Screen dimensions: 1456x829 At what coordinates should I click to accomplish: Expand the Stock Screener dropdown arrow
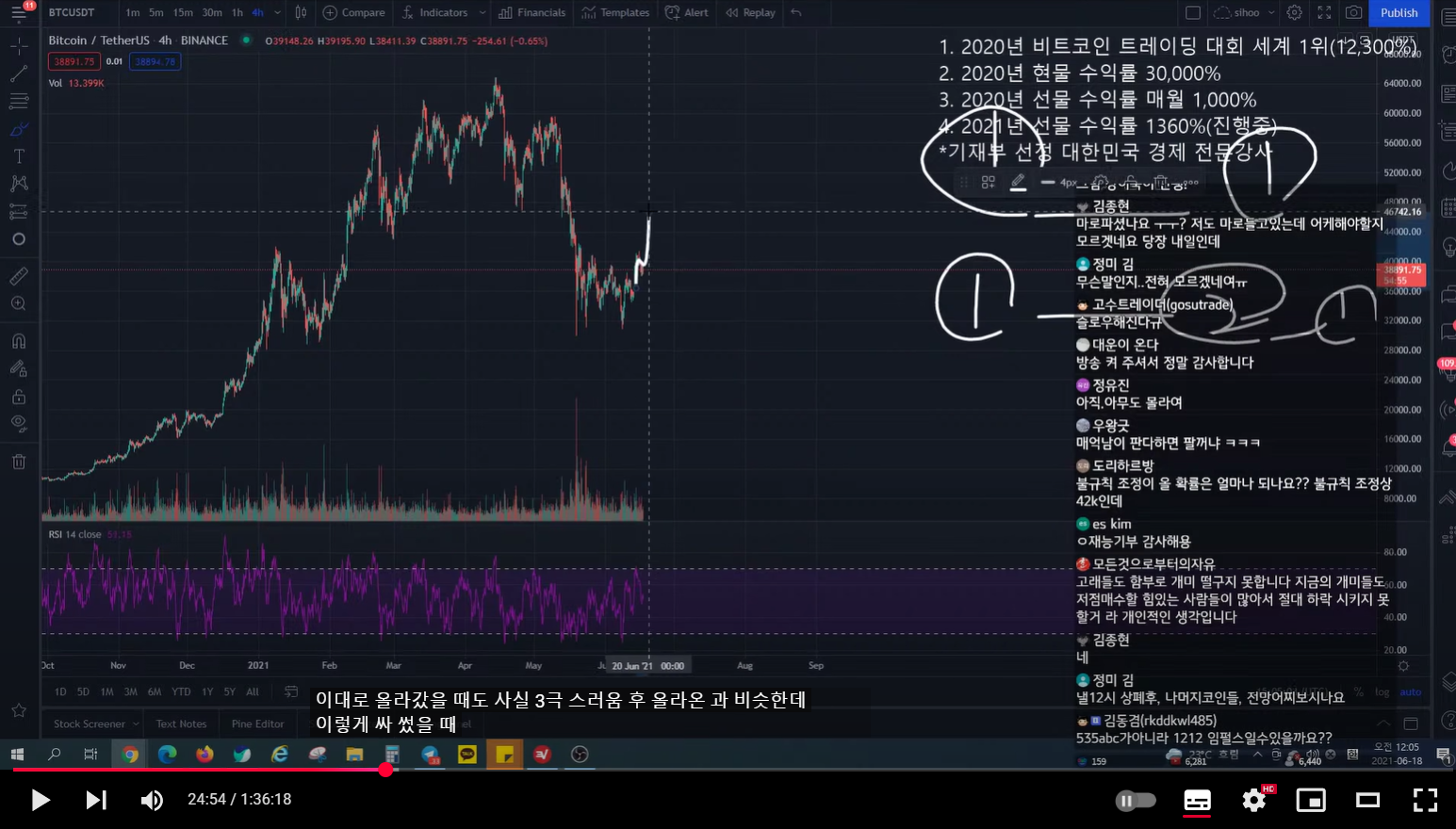[136, 723]
